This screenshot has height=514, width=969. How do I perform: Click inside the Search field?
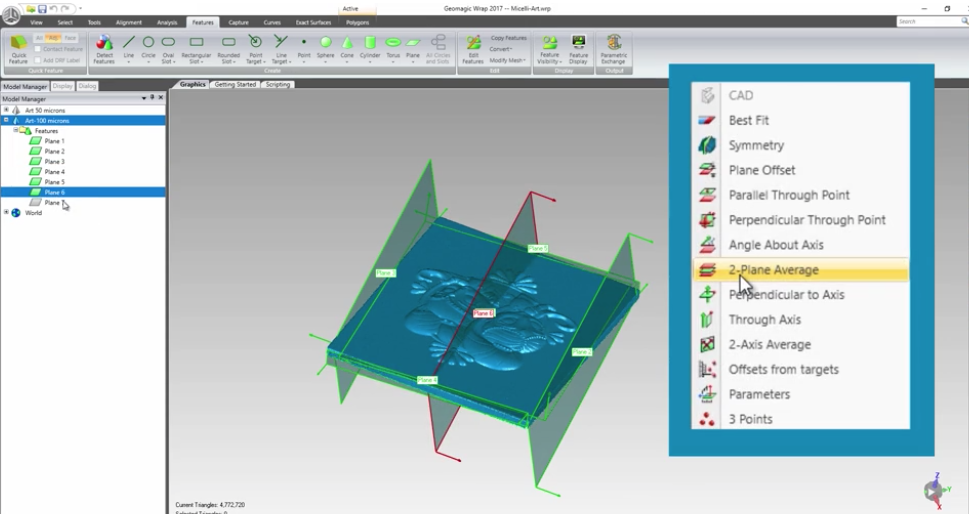[928, 21]
